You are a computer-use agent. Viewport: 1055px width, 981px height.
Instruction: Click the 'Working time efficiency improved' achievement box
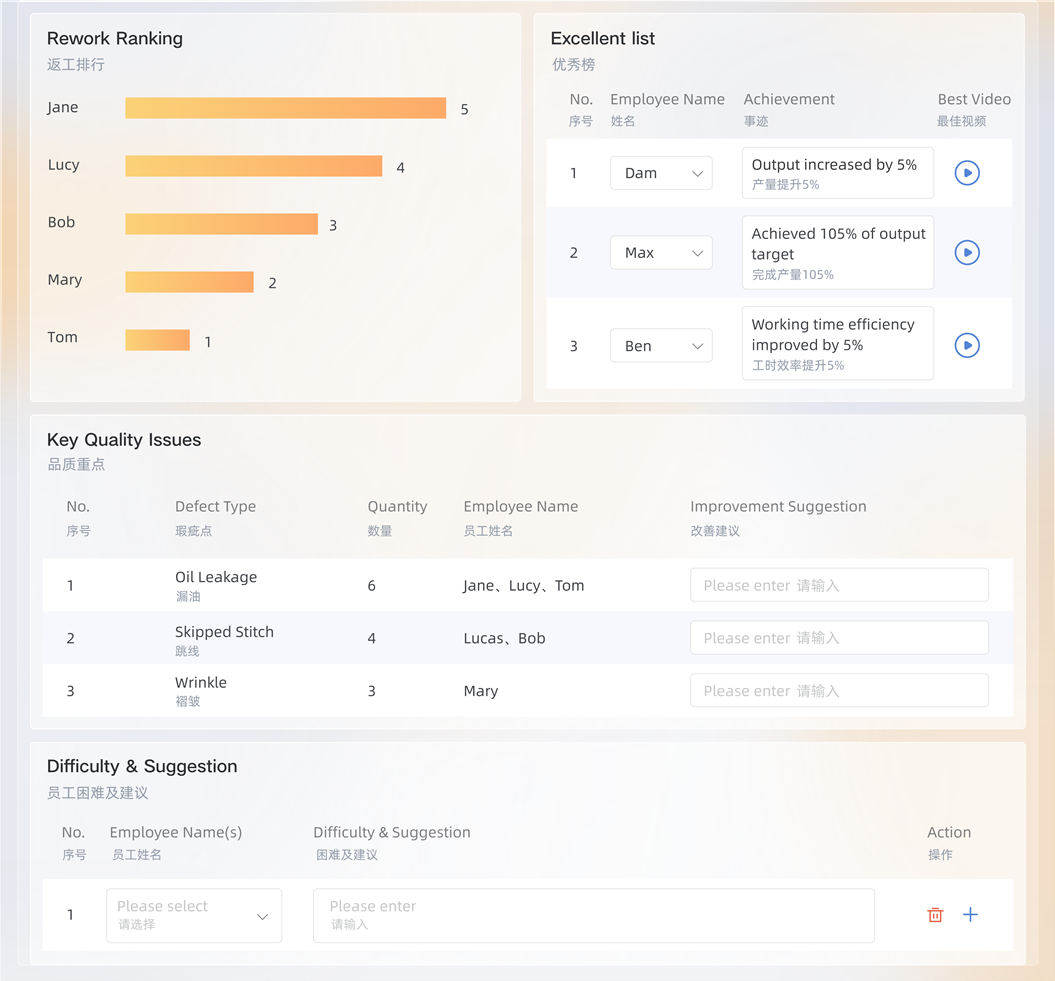coord(837,344)
